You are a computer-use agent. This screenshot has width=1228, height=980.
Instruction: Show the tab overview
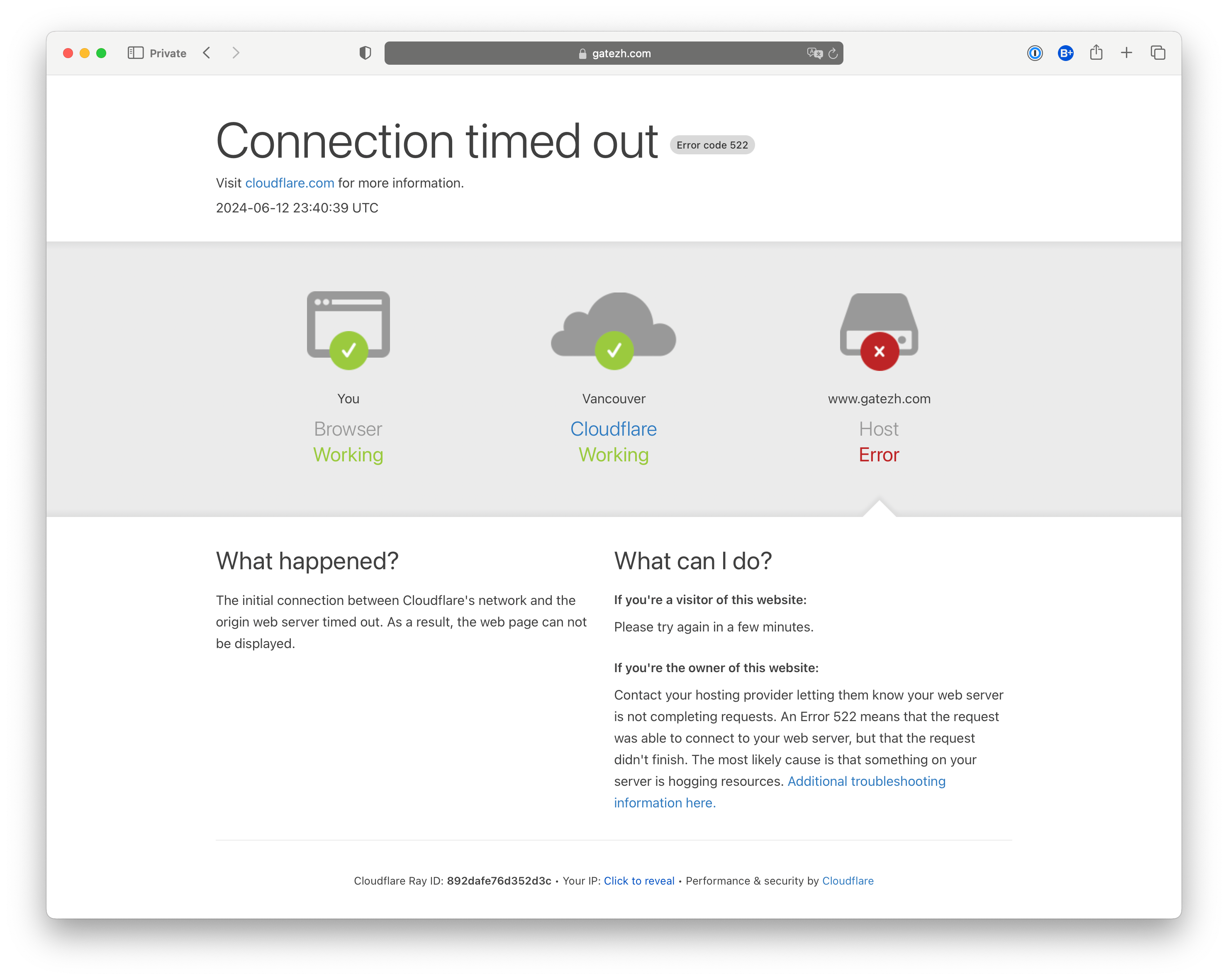pyautogui.click(x=1157, y=53)
